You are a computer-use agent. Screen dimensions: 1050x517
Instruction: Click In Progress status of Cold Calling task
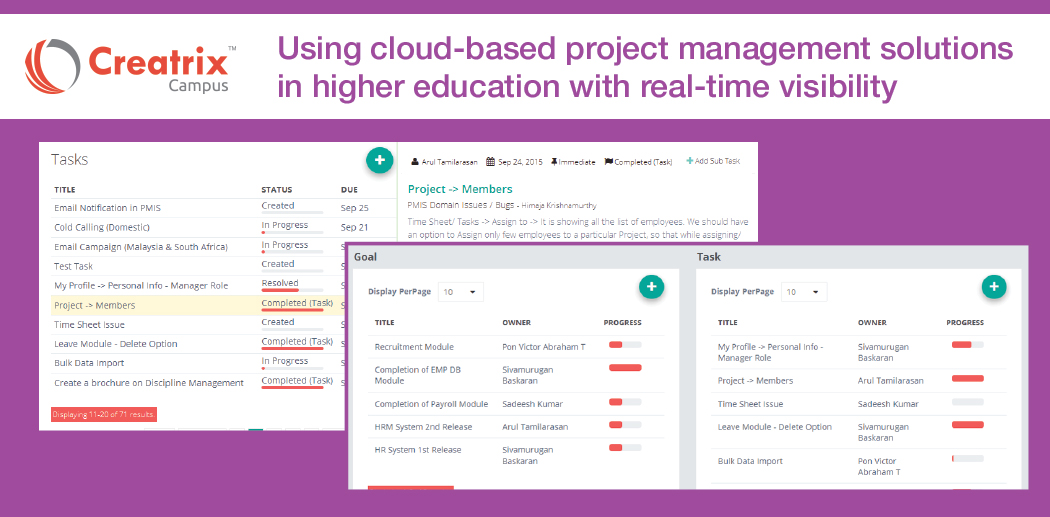tap(285, 225)
